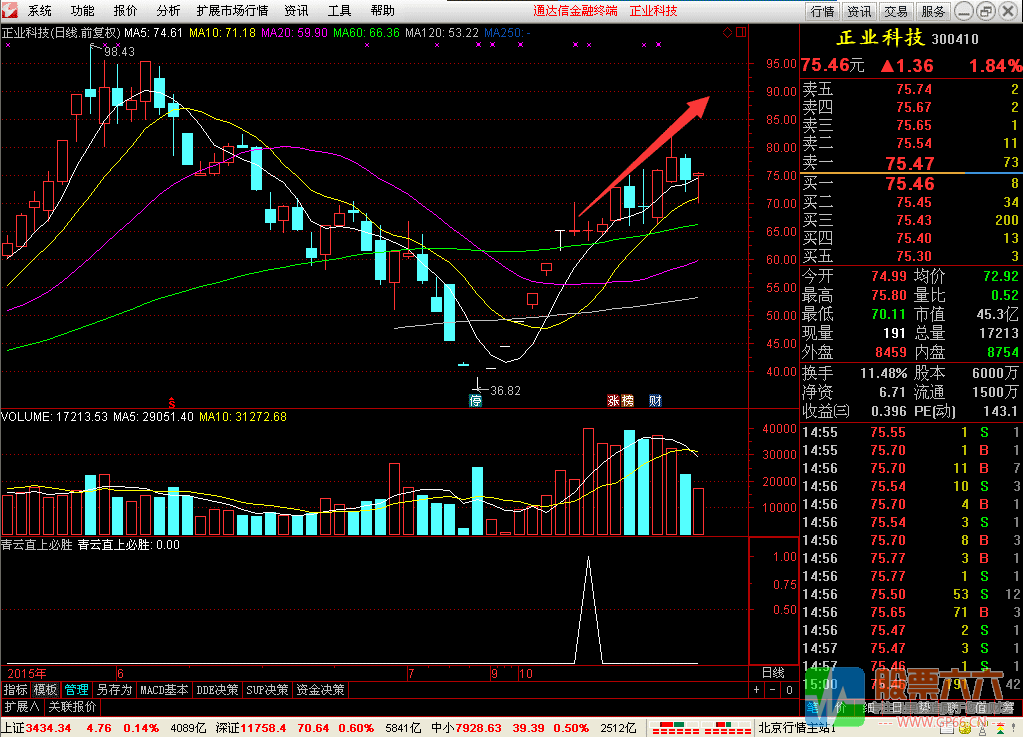Open the 功能 menu
Viewport: 1023px width, 737px height.
[x=82, y=10]
